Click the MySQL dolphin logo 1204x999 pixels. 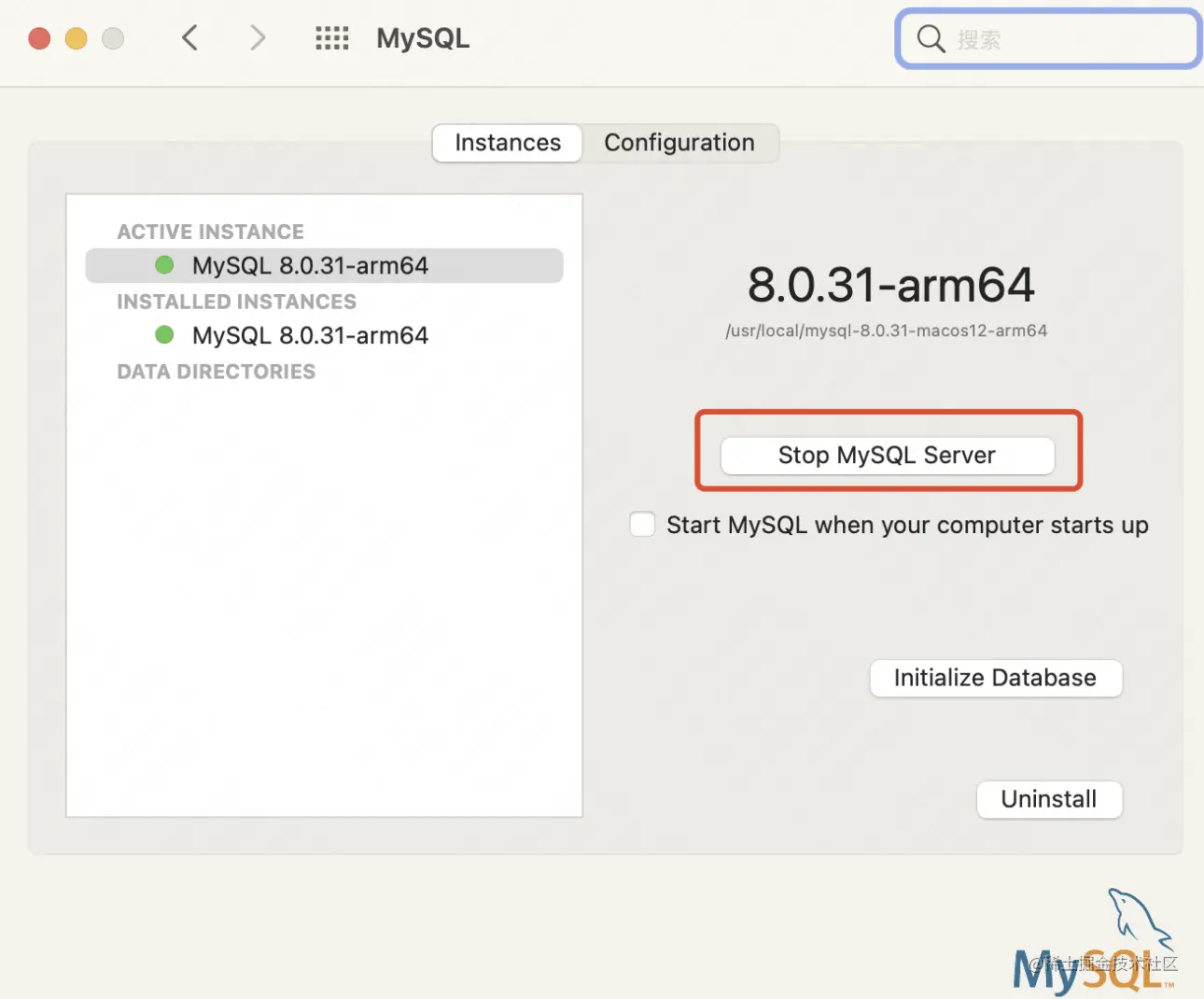(1094, 941)
